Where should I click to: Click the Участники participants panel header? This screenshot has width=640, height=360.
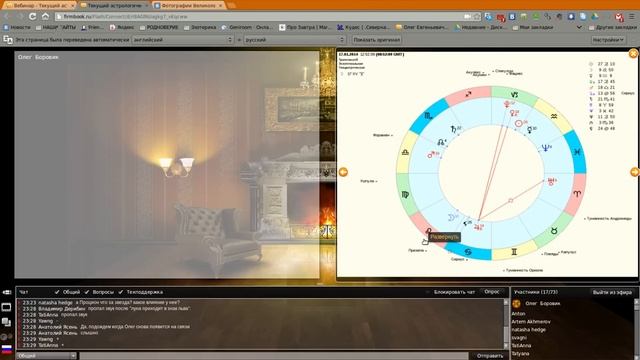(536, 292)
